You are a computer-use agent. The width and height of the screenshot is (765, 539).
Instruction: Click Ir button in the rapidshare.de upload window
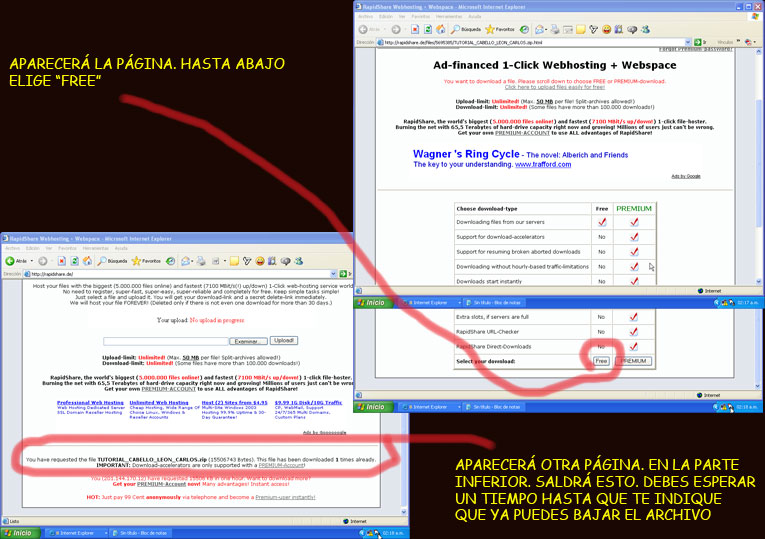346,274
